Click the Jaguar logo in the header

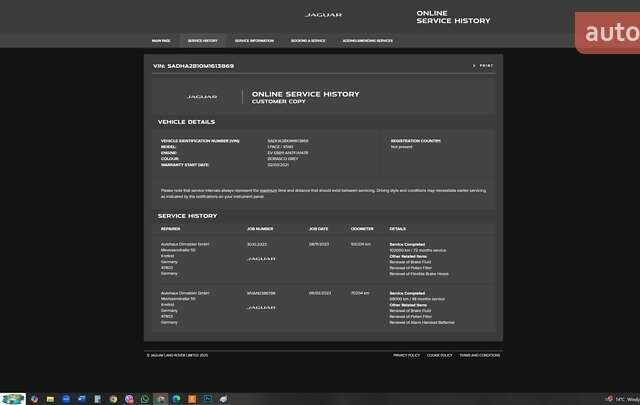pos(323,15)
